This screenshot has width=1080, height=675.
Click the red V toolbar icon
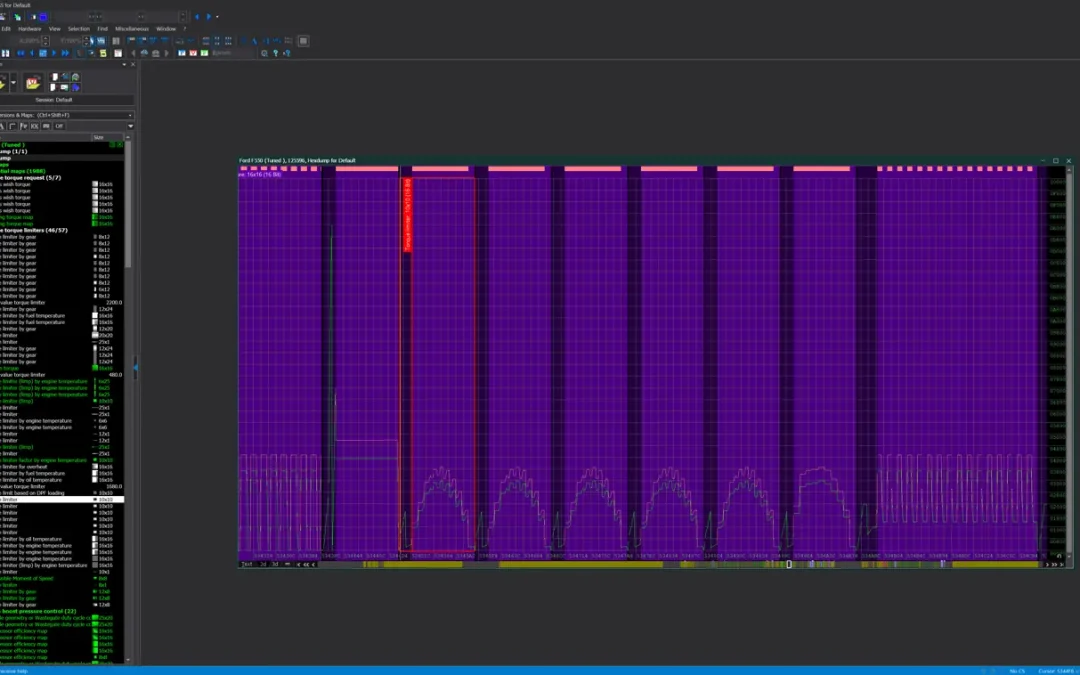click(193, 53)
